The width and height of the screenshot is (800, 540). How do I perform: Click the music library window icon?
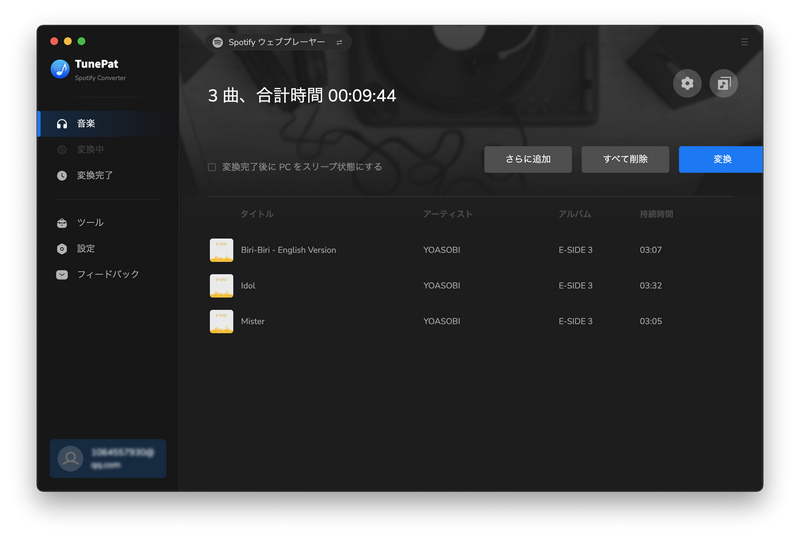(x=723, y=83)
